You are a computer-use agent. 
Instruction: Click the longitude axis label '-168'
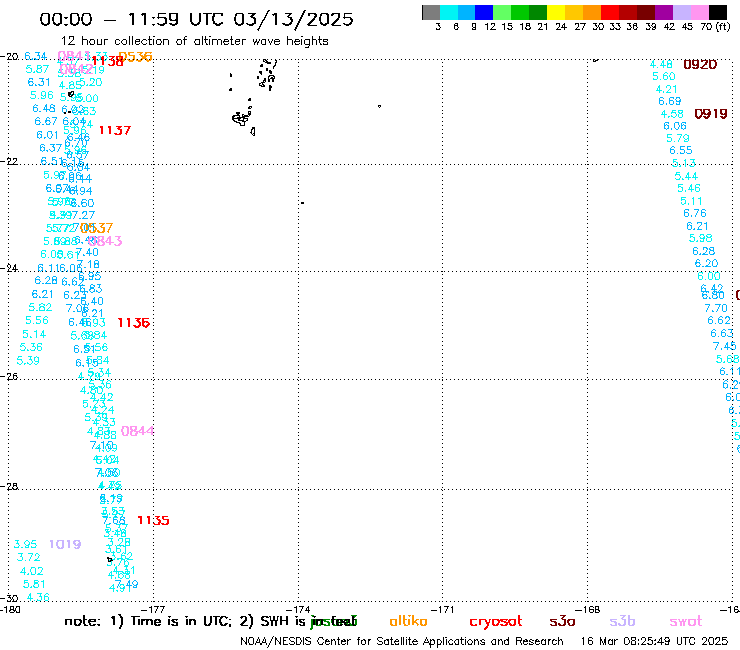pyautogui.click(x=588, y=609)
